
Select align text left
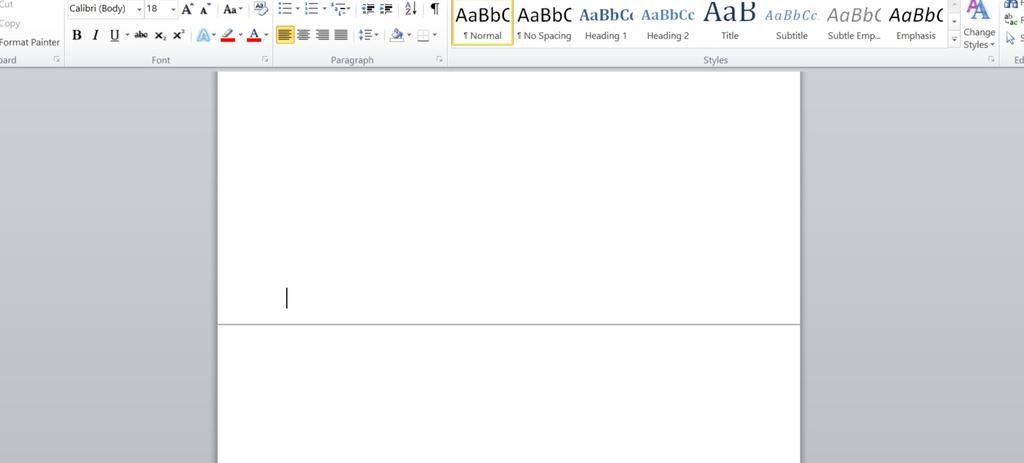pos(285,35)
